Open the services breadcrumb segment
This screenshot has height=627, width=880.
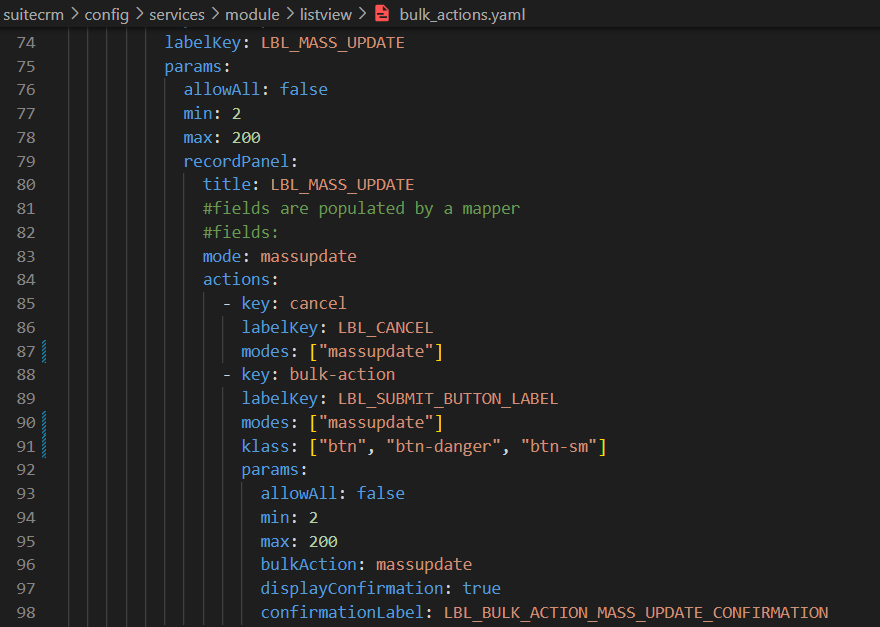(x=177, y=14)
